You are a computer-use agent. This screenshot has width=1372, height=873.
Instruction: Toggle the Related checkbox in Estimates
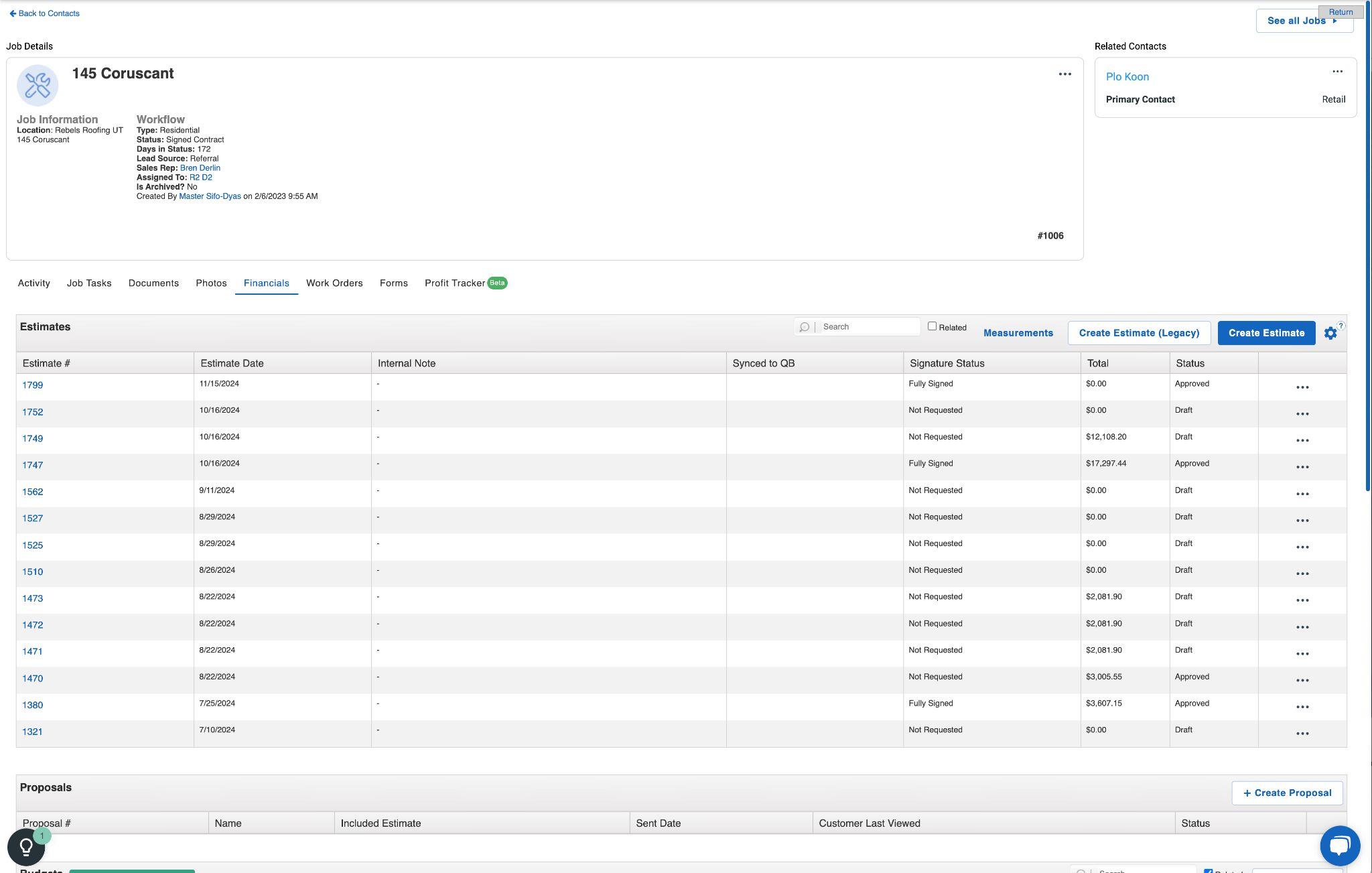(x=932, y=326)
